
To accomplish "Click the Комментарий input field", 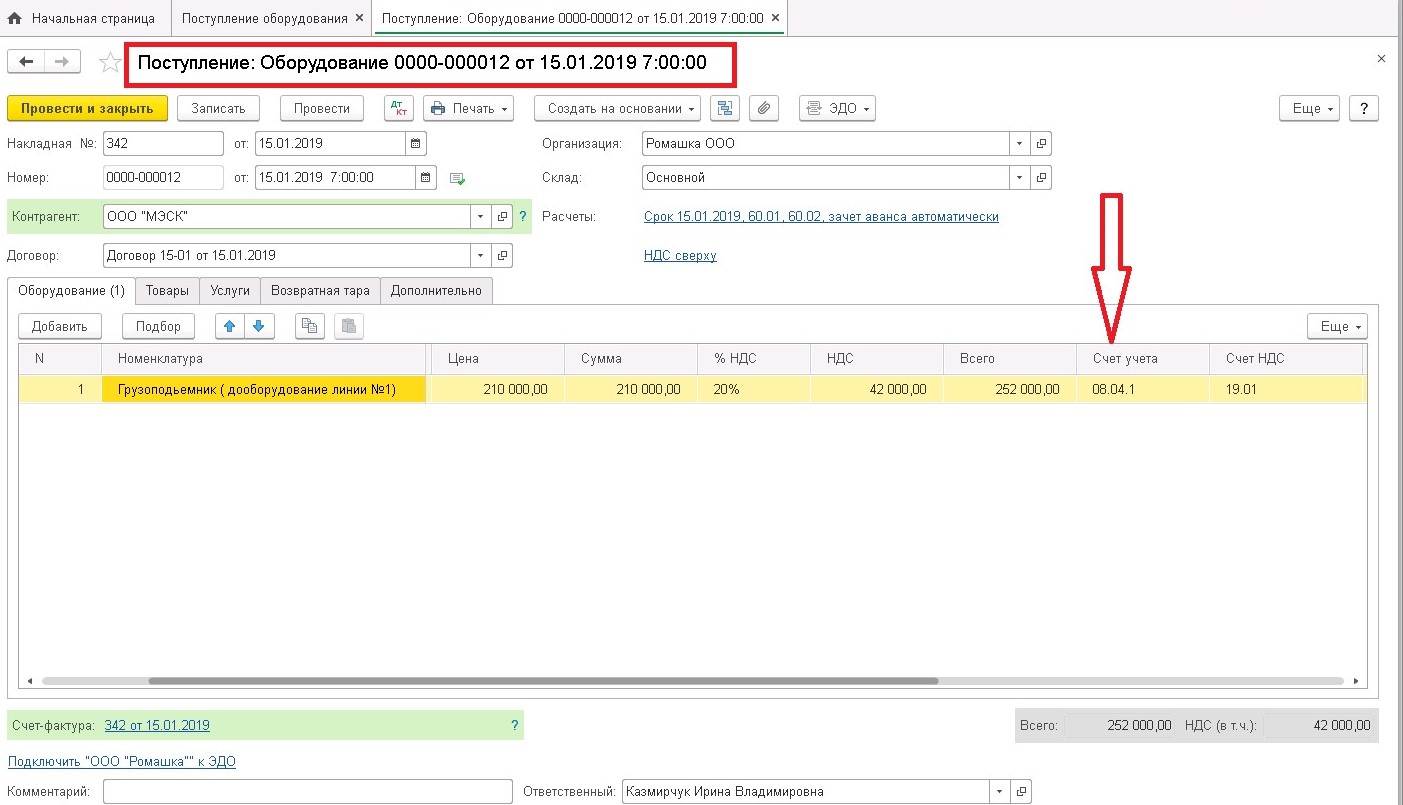I will pos(308,792).
